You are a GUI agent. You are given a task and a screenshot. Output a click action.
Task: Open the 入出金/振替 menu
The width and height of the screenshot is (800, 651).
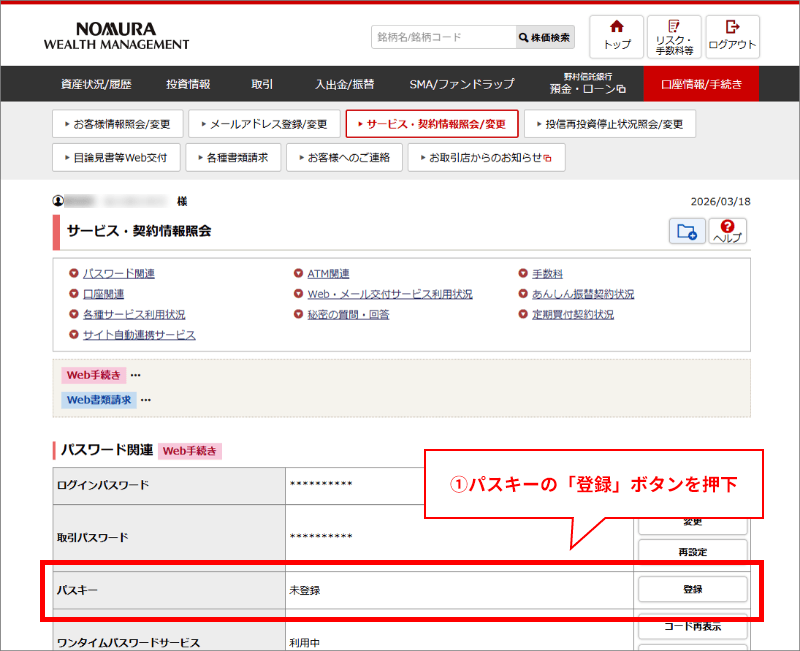[344, 84]
